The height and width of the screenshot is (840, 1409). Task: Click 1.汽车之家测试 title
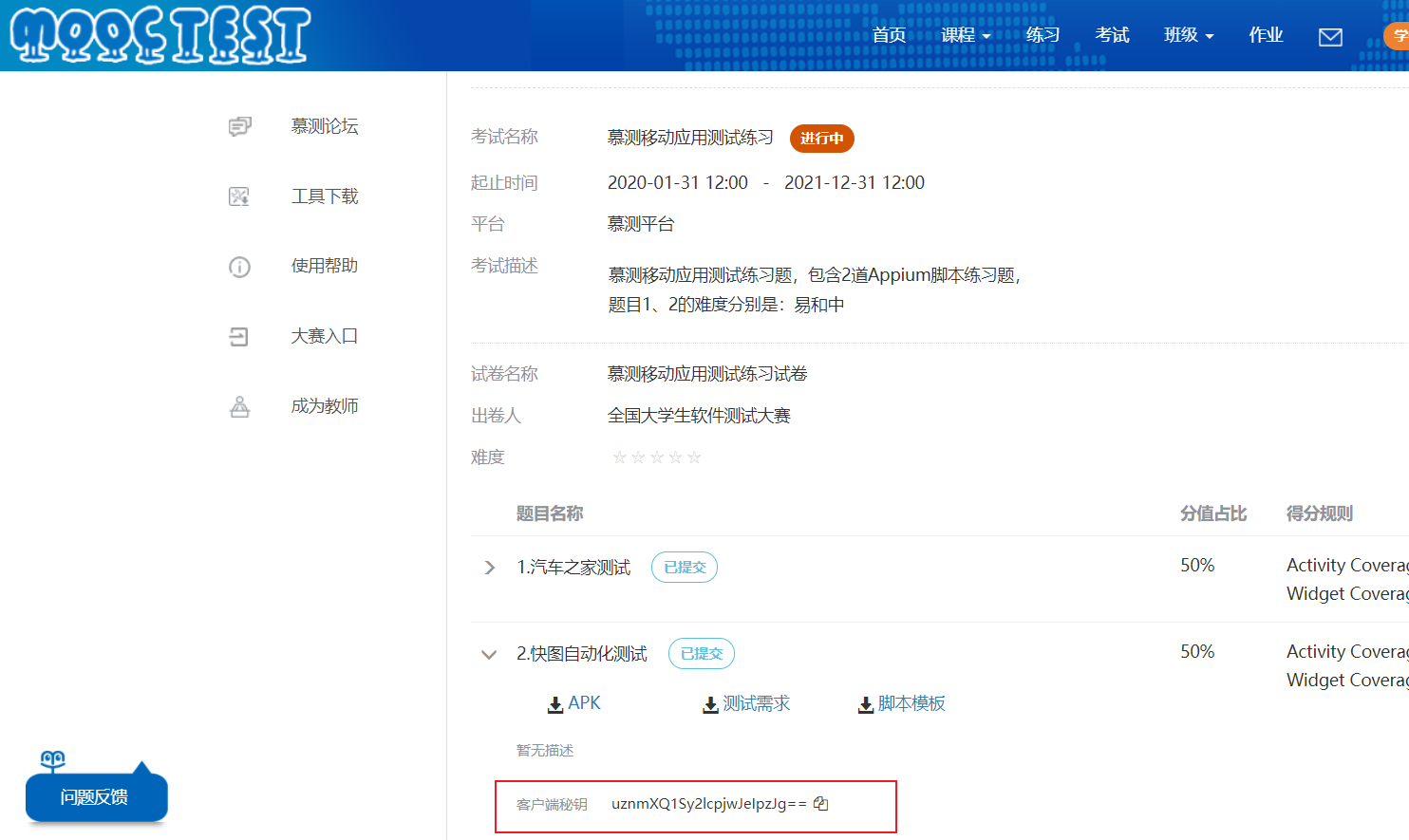573,568
